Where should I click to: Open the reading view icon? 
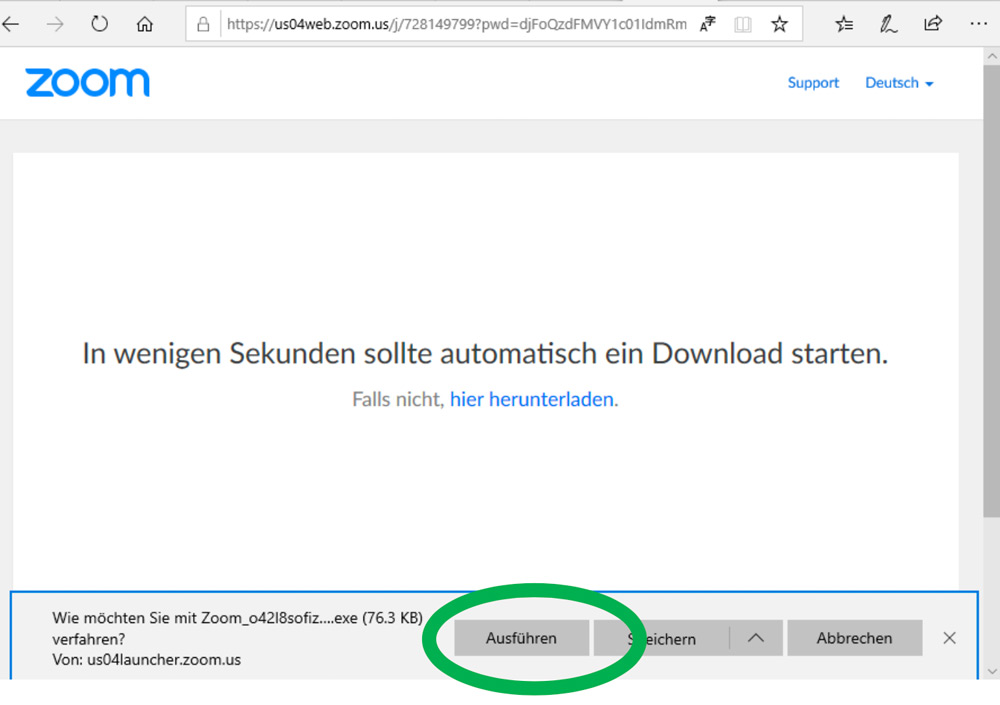[742, 24]
